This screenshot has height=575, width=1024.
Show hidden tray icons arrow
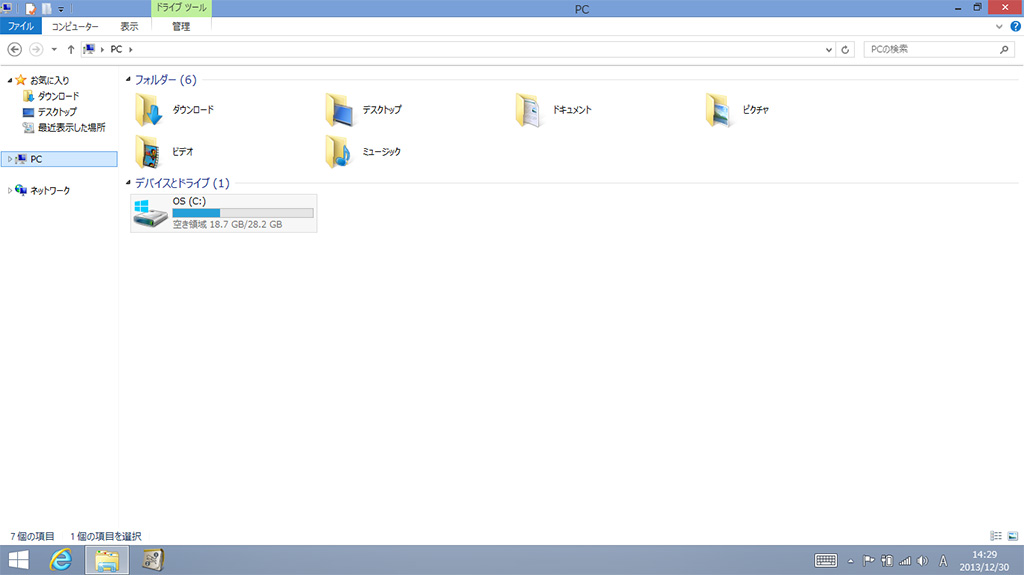pyautogui.click(x=850, y=561)
